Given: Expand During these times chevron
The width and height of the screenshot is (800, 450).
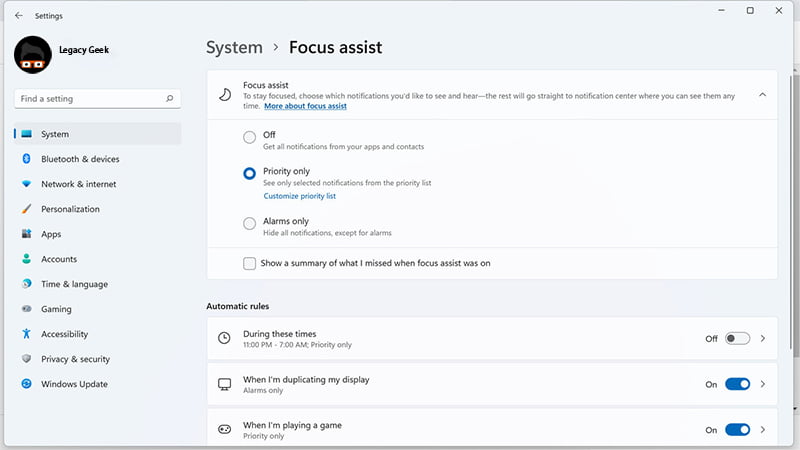Looking at the screenshot, I should point(763,338).
